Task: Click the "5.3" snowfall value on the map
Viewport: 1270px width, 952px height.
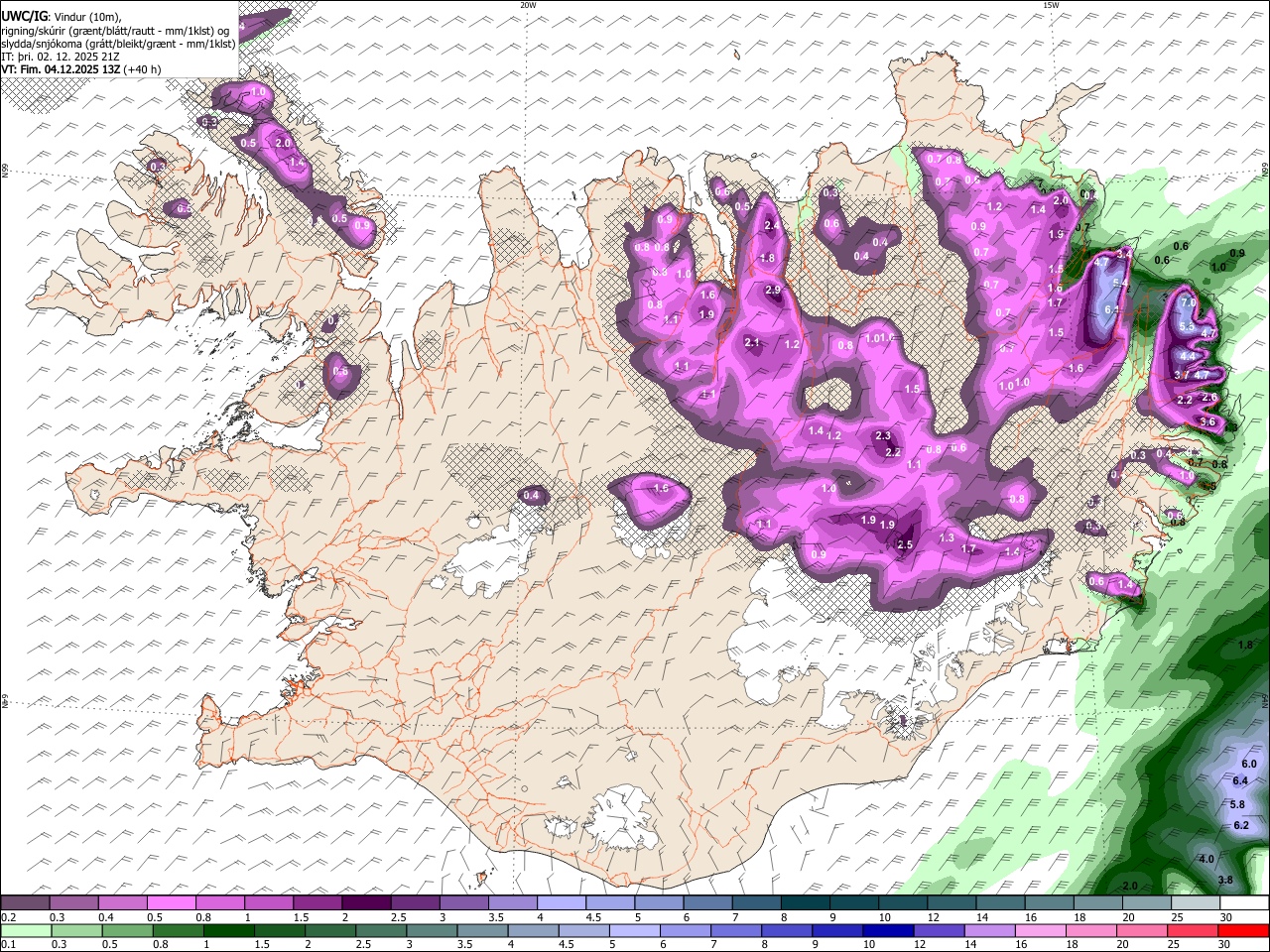Action: pyautogui.click(x=1187, y=326)
